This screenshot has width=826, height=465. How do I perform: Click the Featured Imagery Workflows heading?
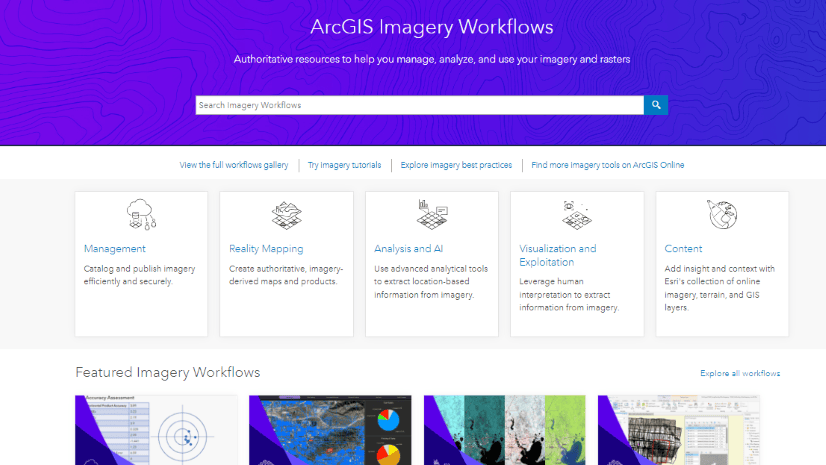click(x=168, y=372)
